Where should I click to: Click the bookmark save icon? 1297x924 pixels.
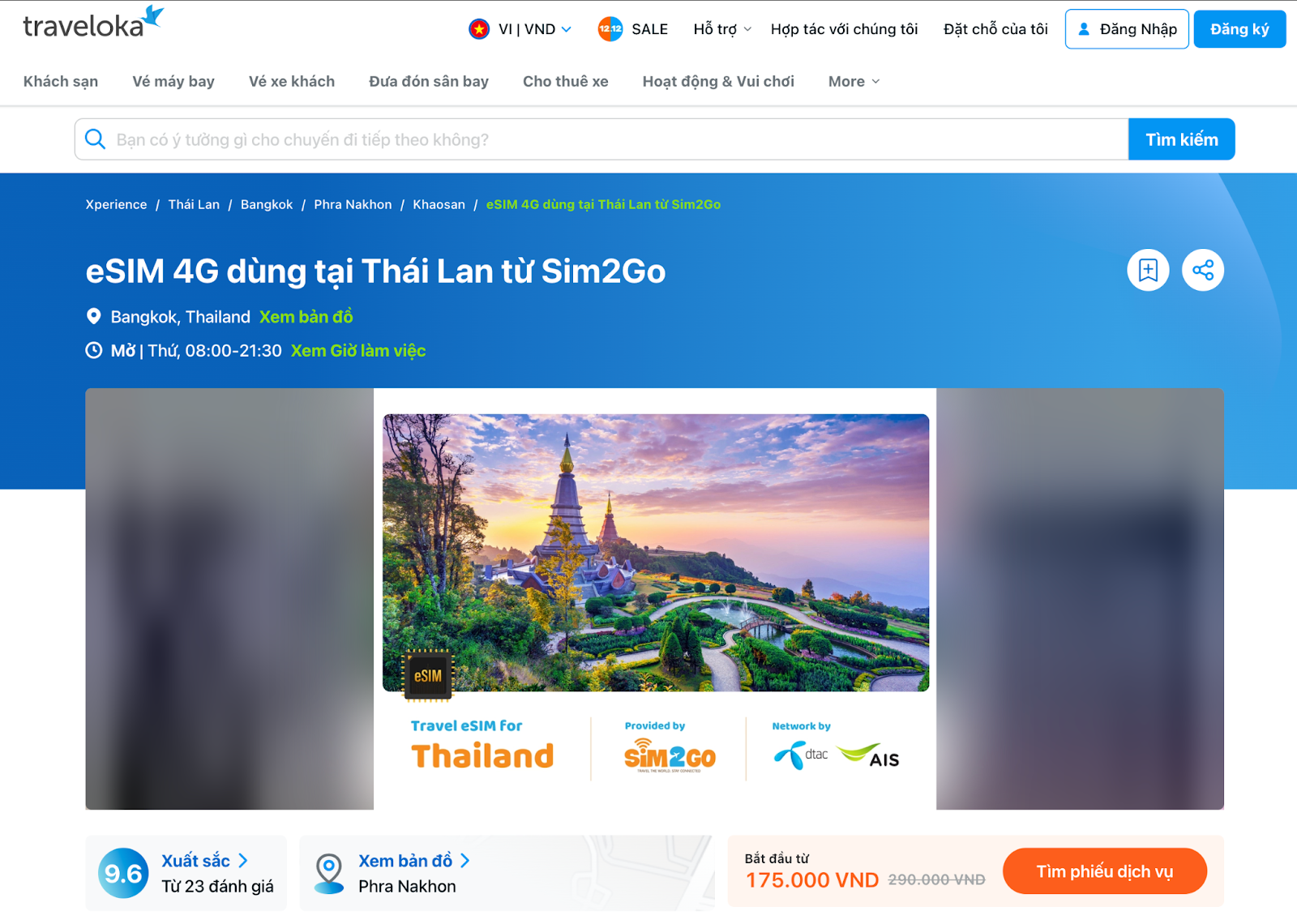[x=1148, y=270]
